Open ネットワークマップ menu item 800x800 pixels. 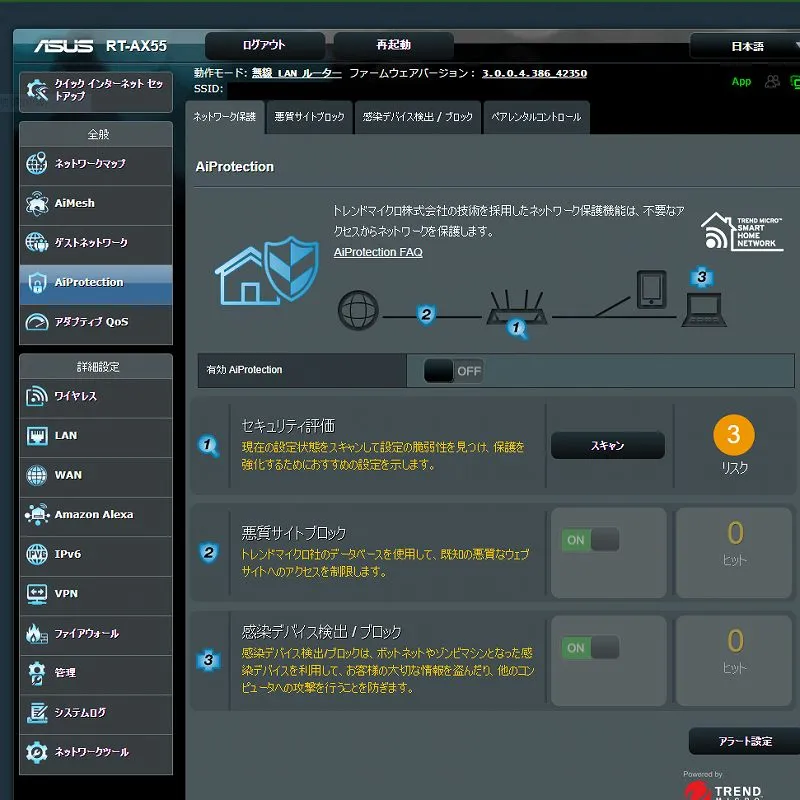click(96, 164)
